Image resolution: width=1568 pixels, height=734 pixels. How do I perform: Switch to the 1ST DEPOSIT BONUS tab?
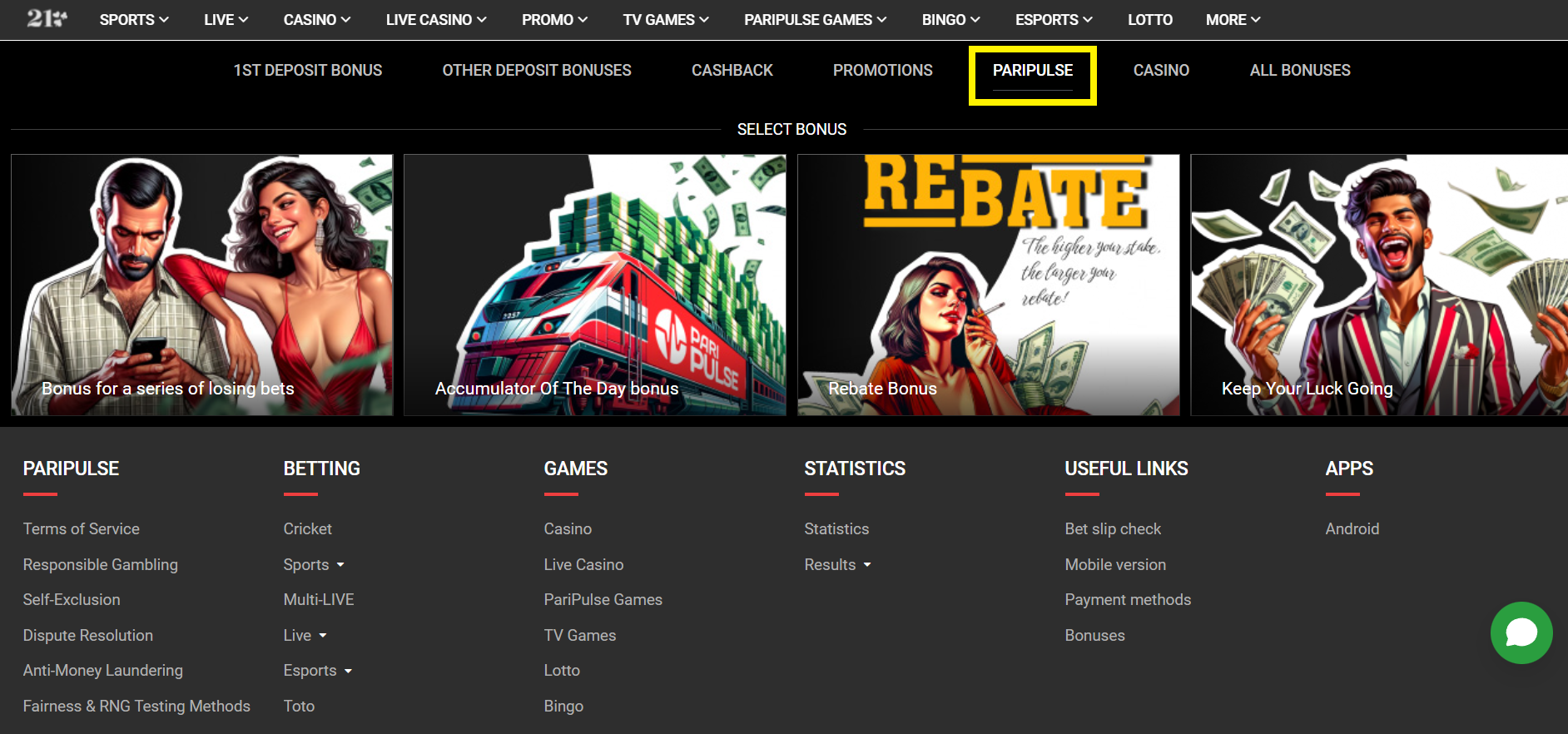coord(308,71)
